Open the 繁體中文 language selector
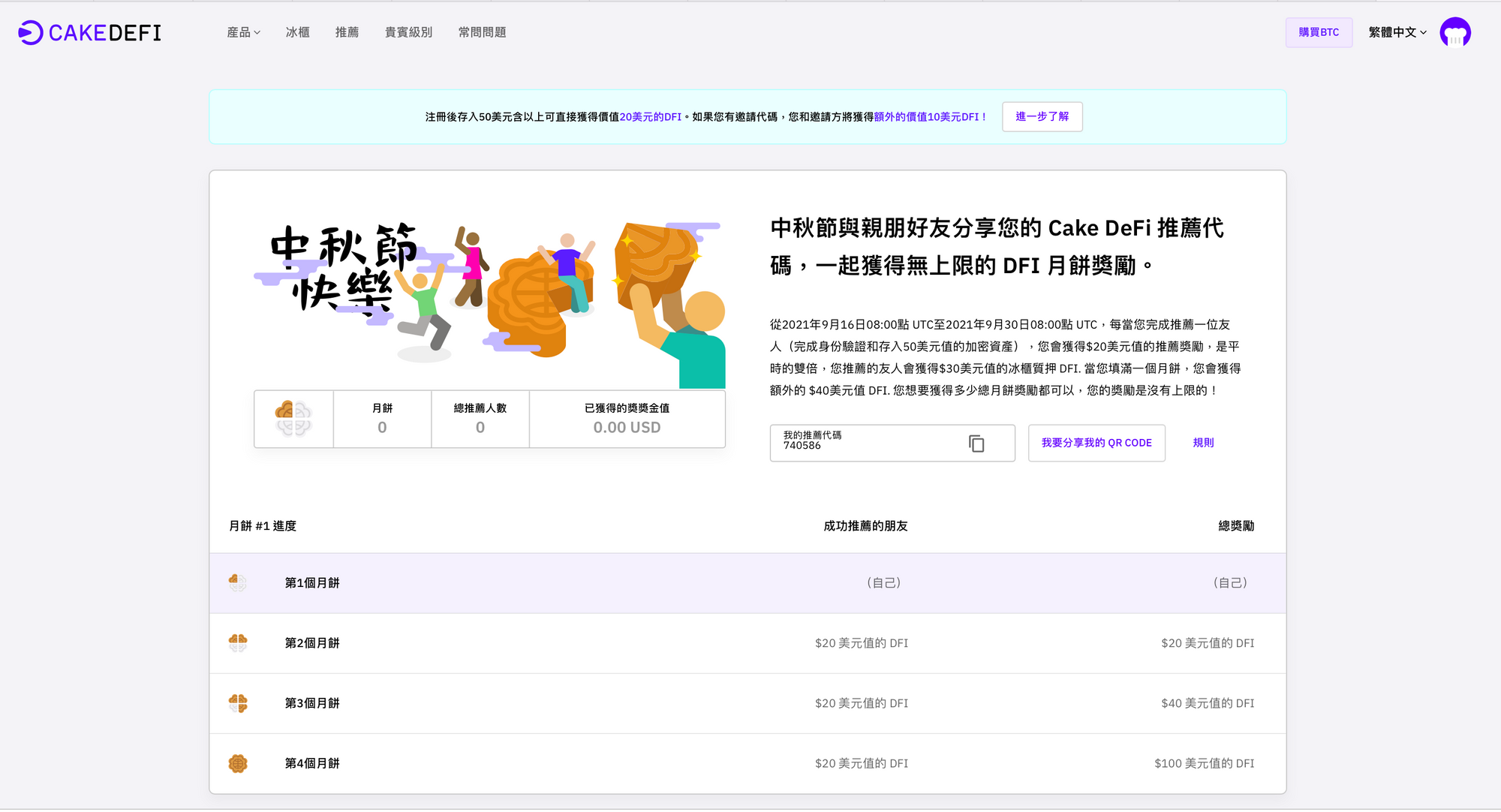The image size is (1501, 812). click(x=1397, y=32)
